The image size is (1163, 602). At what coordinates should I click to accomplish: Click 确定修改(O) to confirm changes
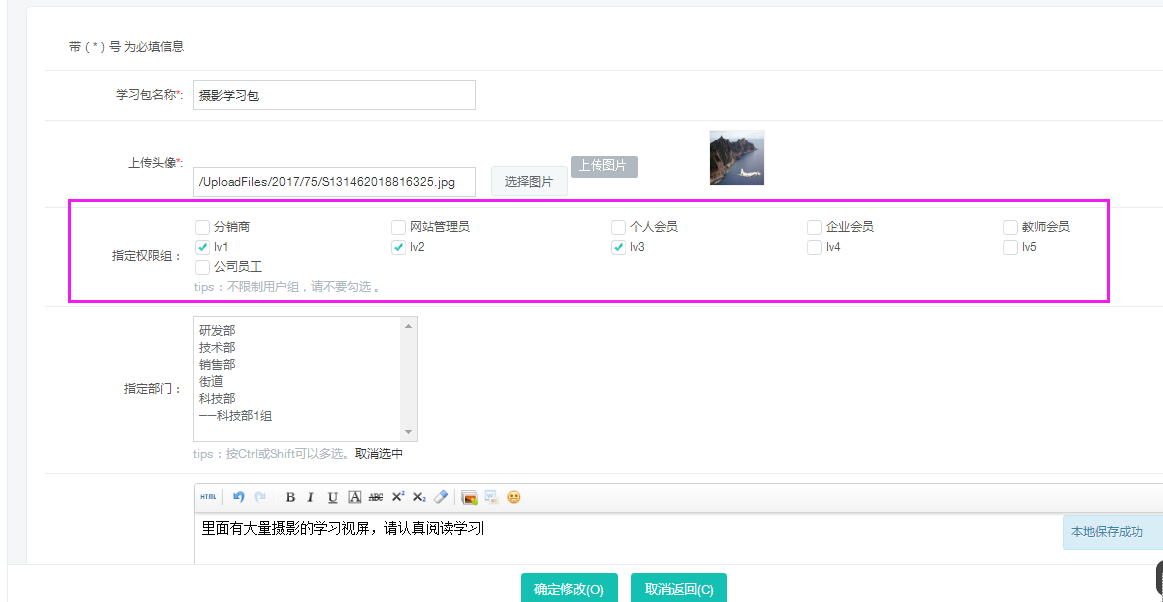(x=569, y=589)
